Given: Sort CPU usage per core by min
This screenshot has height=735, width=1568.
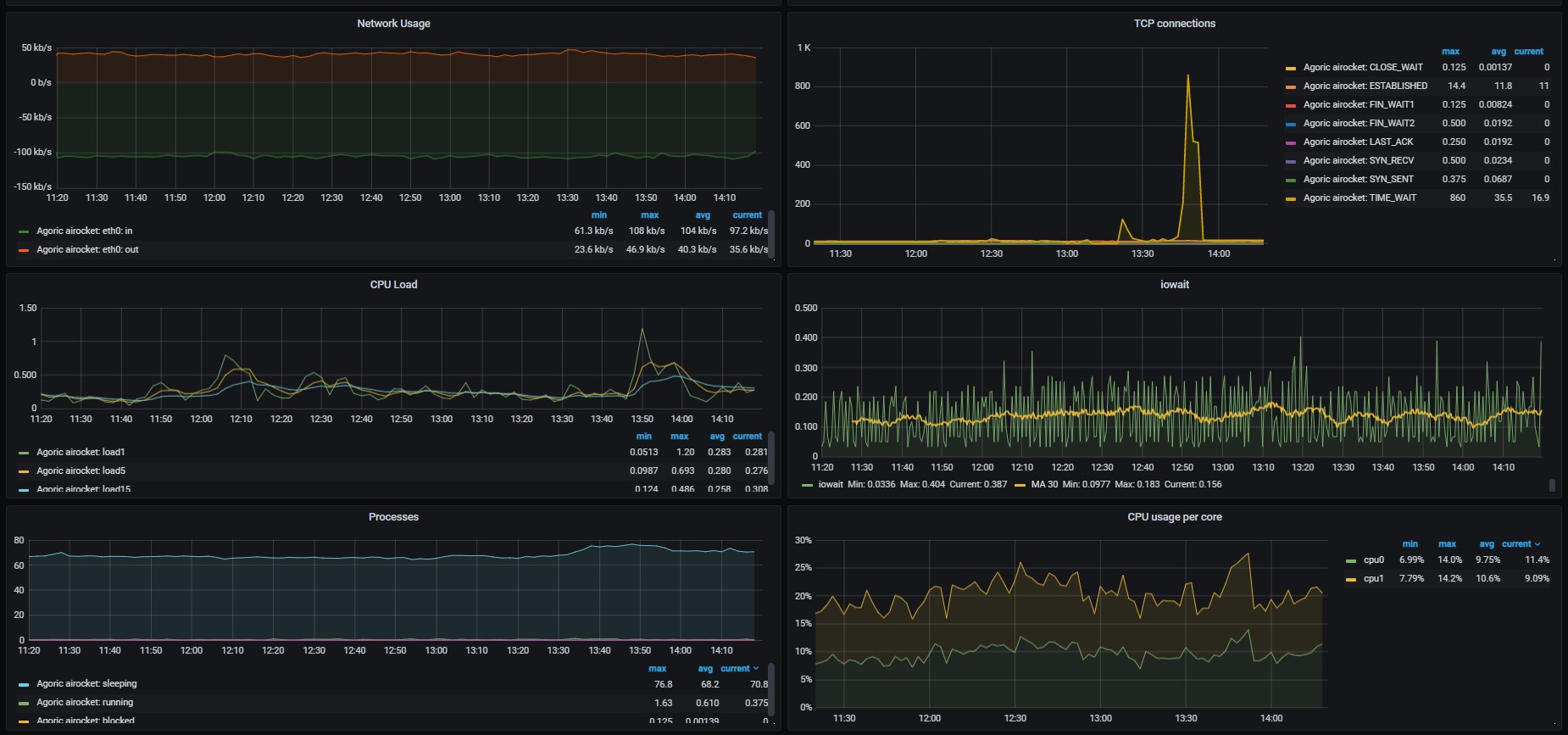Looking at the screenshot, I should (1410, 544).
